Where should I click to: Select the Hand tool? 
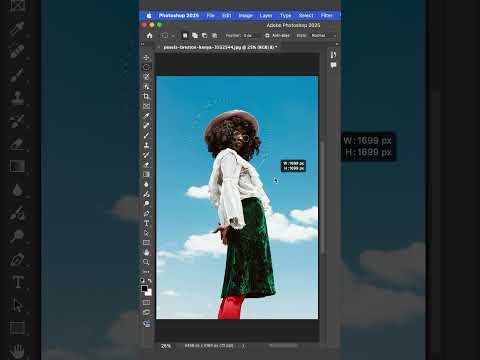(146, 252)
